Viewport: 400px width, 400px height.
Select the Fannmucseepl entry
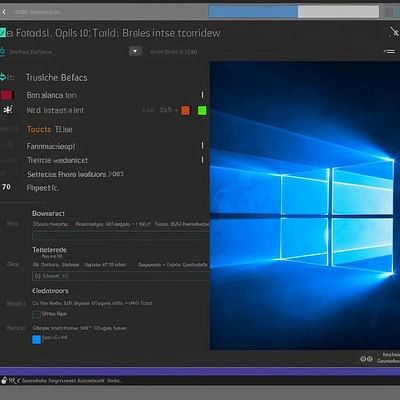pyautogui.click(x=51, y=146)
